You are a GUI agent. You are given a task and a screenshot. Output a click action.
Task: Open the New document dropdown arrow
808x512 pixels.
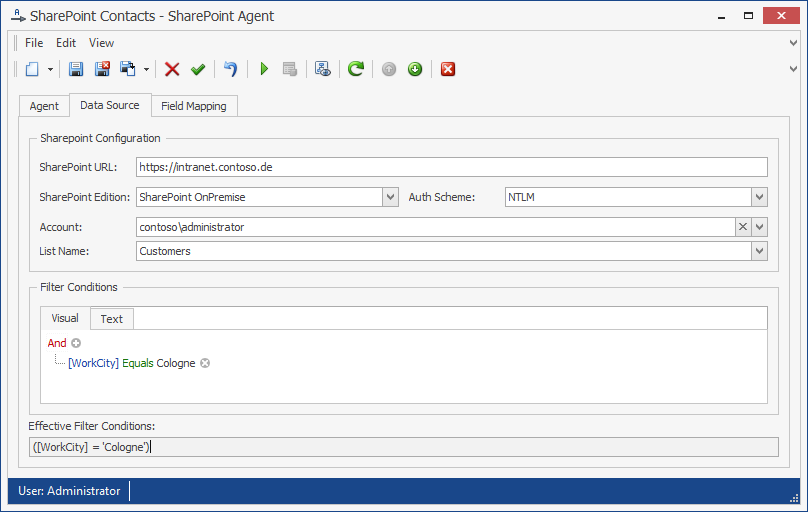click(50, 69)
